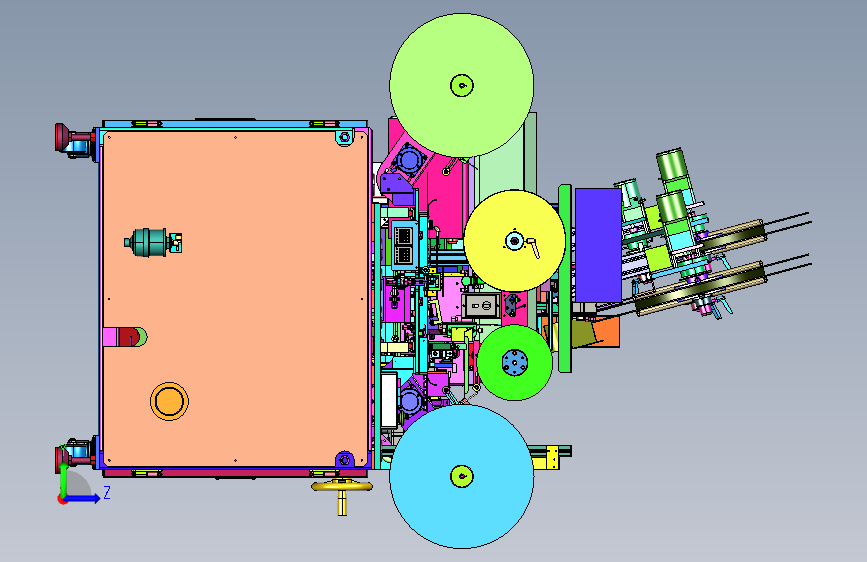
Task: Click the upper-left caster wheel
Action: point(75,141)
